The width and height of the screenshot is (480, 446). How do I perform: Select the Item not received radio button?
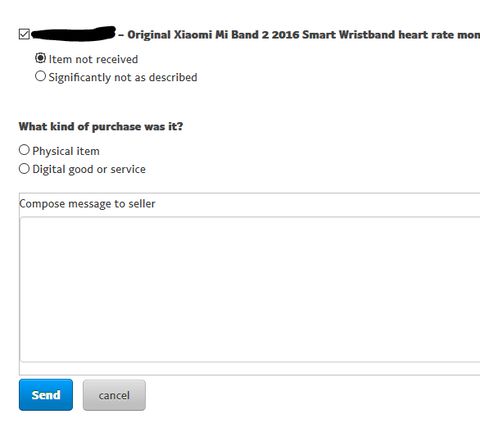pos(40,58)
